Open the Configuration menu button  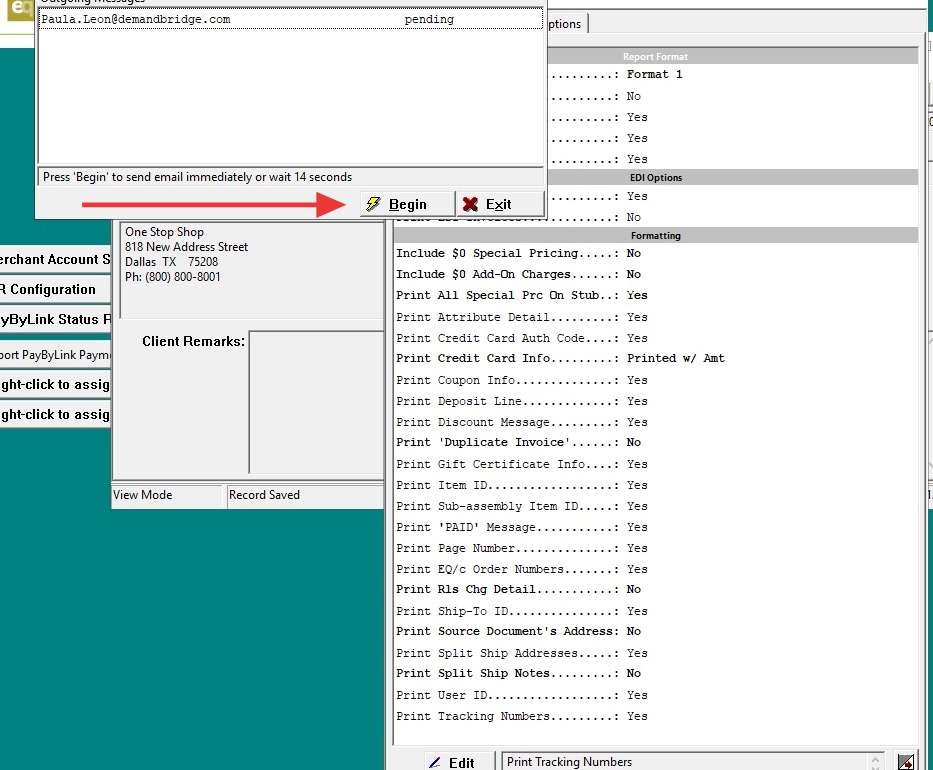[55, 289]
